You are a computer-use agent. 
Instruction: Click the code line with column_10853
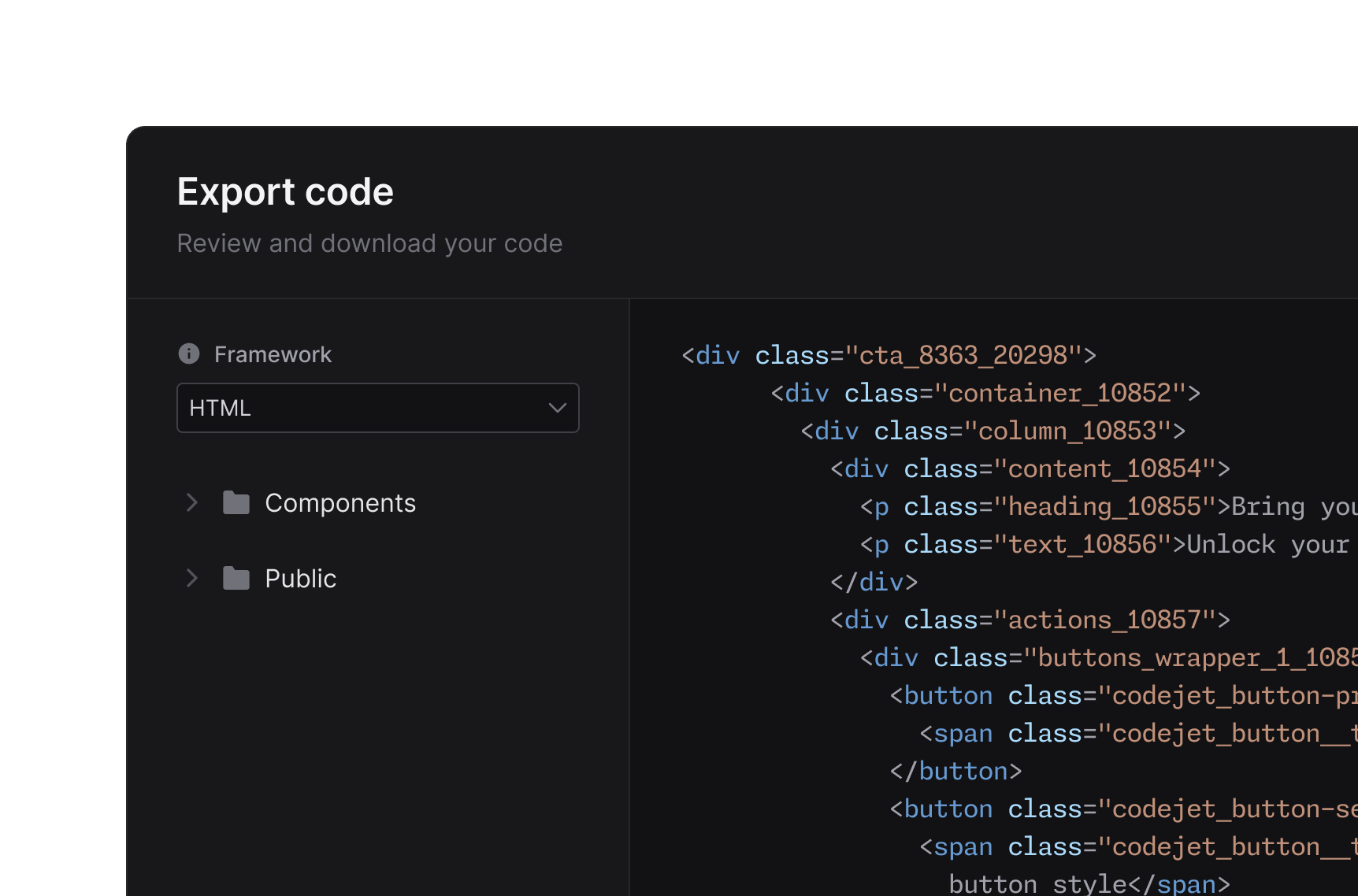[993, 431]
